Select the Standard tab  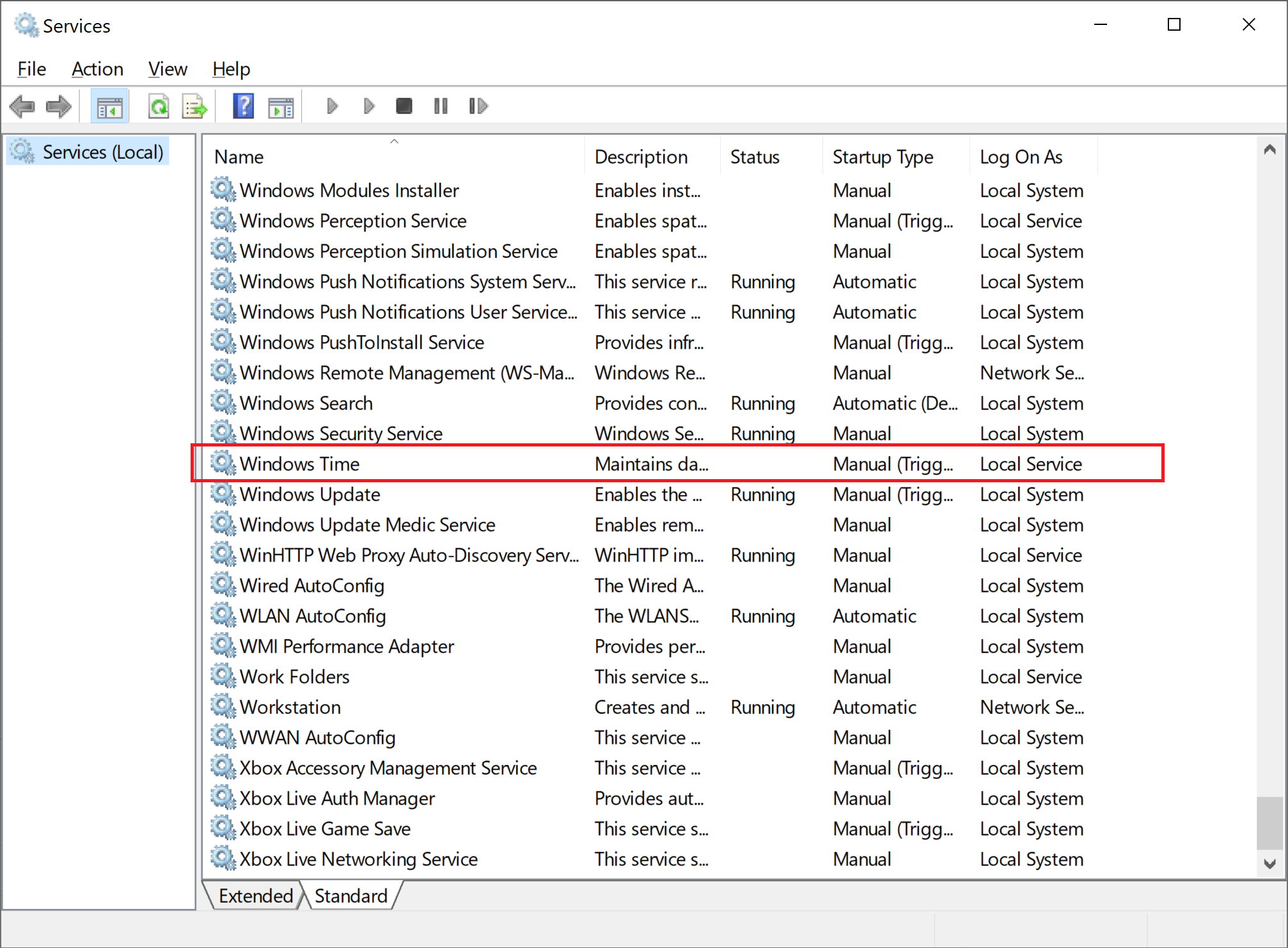(350, 895)
